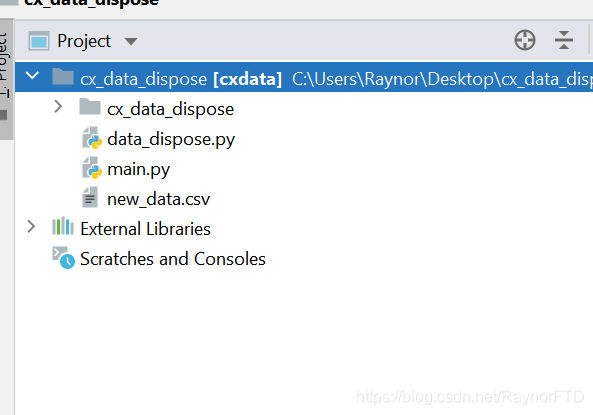This screenshot has width=593, height=415.
Task: Click the root project folder icon
Action: pyautogui.click(x=63, y=77)
